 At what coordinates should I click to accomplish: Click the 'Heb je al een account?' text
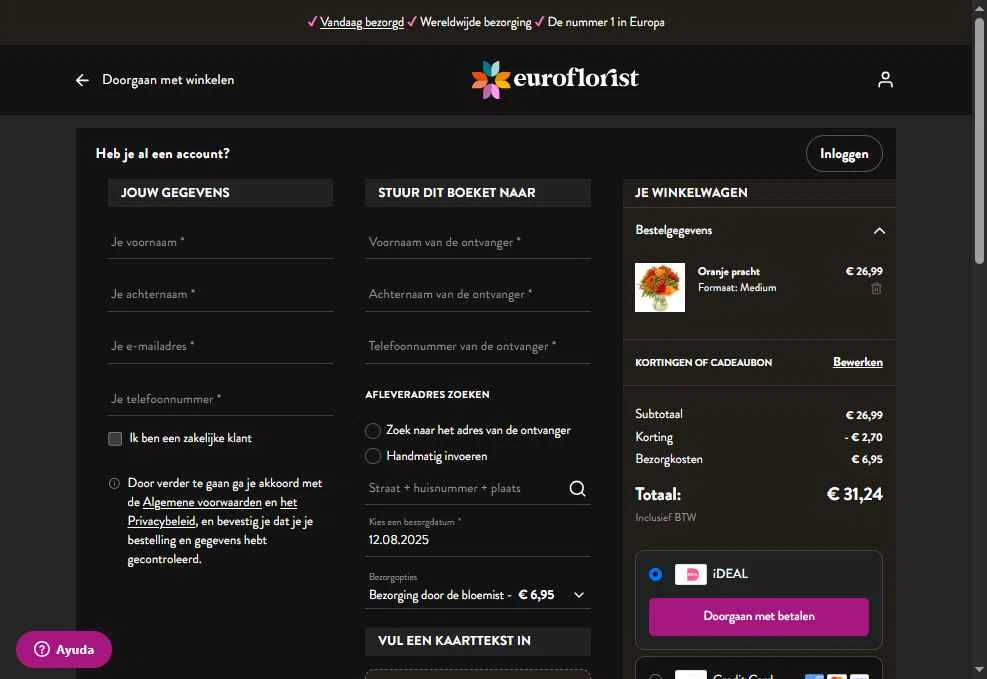162,154
